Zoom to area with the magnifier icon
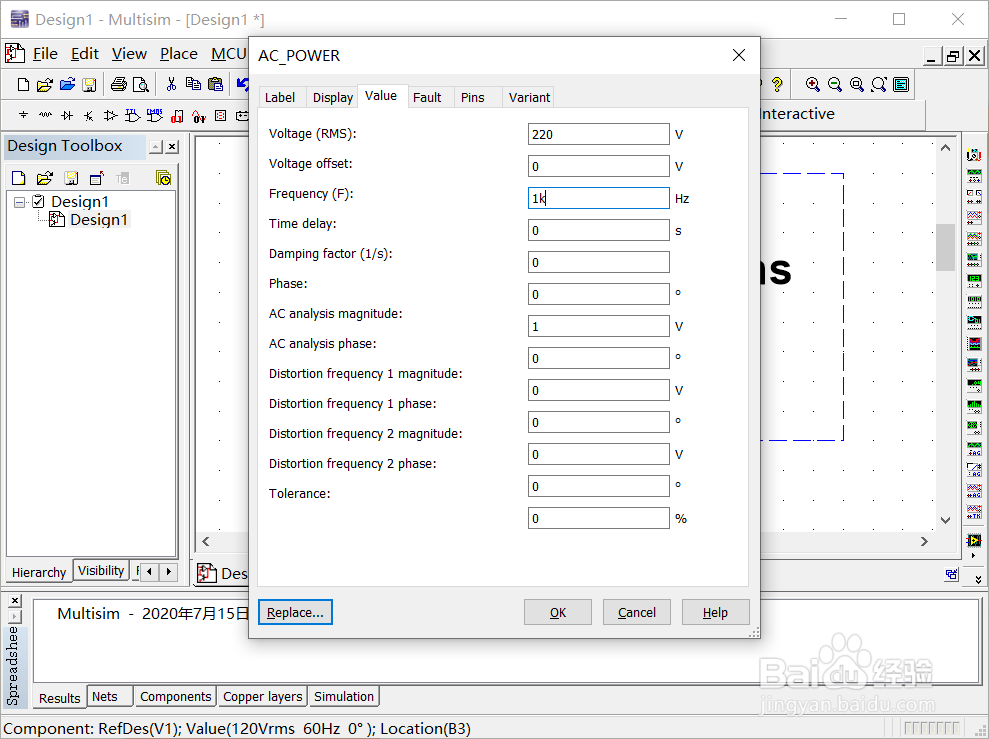 (857, 84)
